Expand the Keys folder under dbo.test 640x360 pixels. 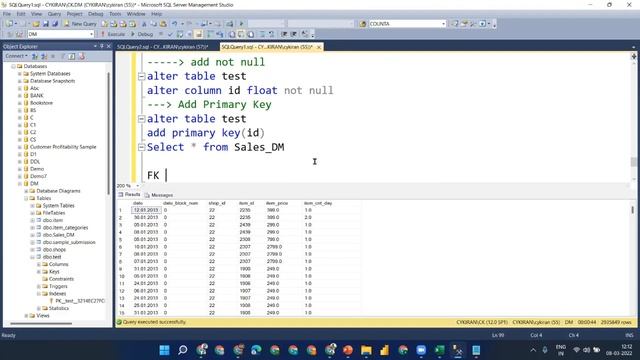click(39, 272)
